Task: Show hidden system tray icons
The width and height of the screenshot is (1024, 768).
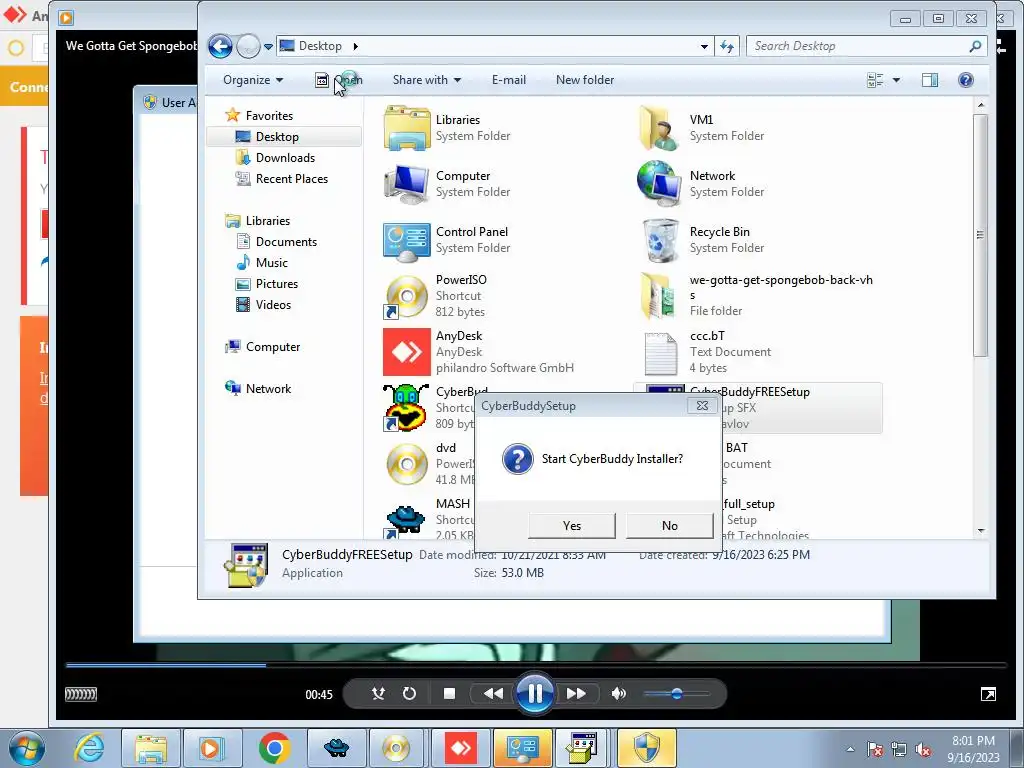Action: [850, 749]
